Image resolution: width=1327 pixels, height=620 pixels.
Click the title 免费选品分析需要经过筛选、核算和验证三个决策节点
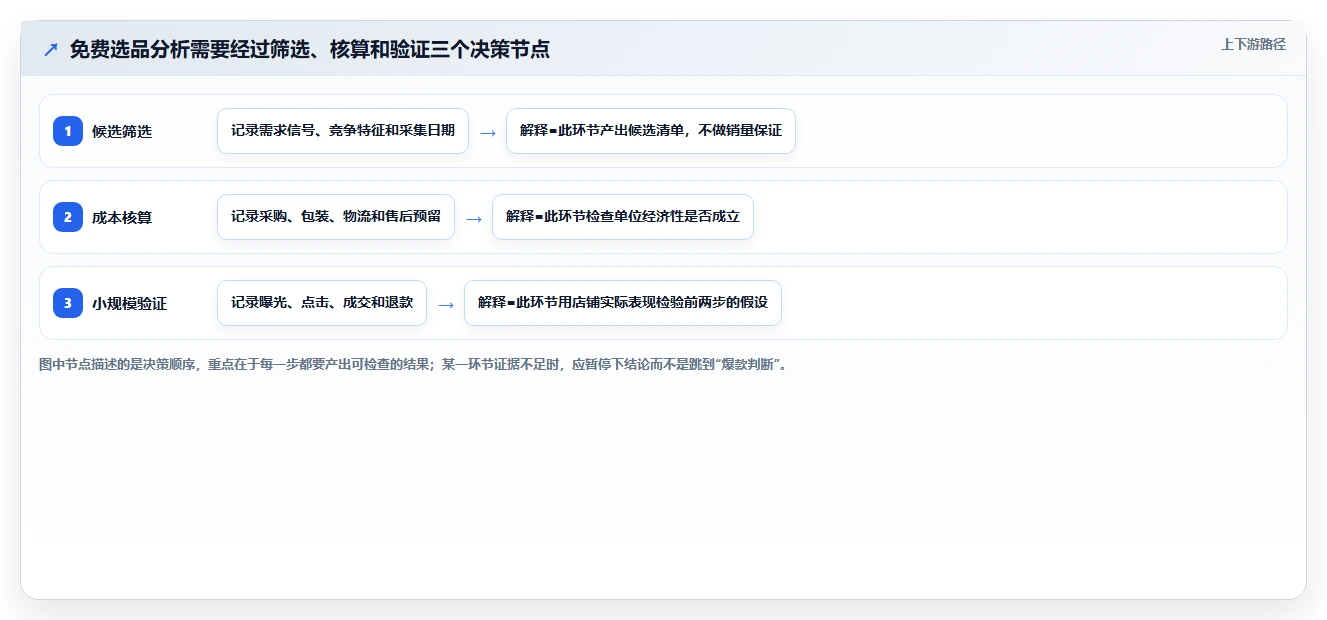[310, 49]
